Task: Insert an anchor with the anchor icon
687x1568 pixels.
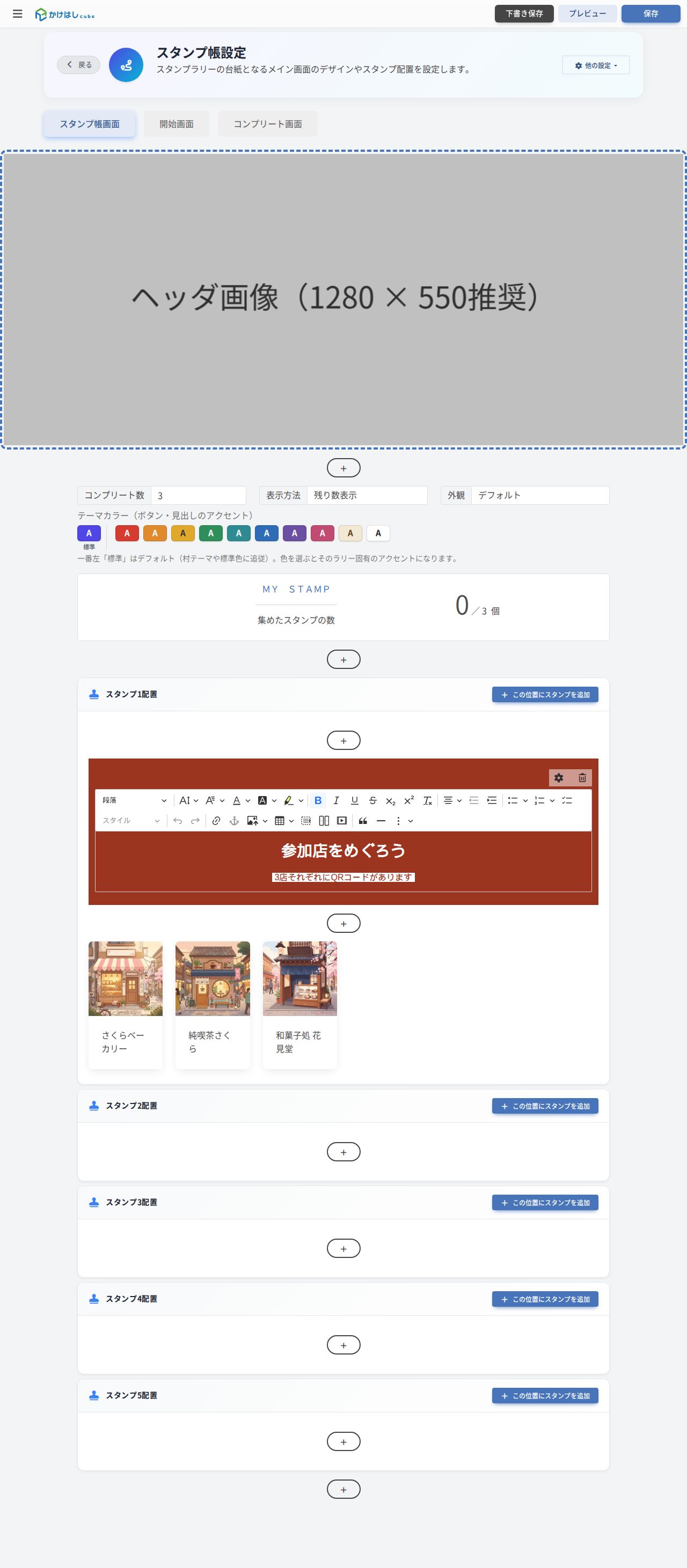Action: 234,821
